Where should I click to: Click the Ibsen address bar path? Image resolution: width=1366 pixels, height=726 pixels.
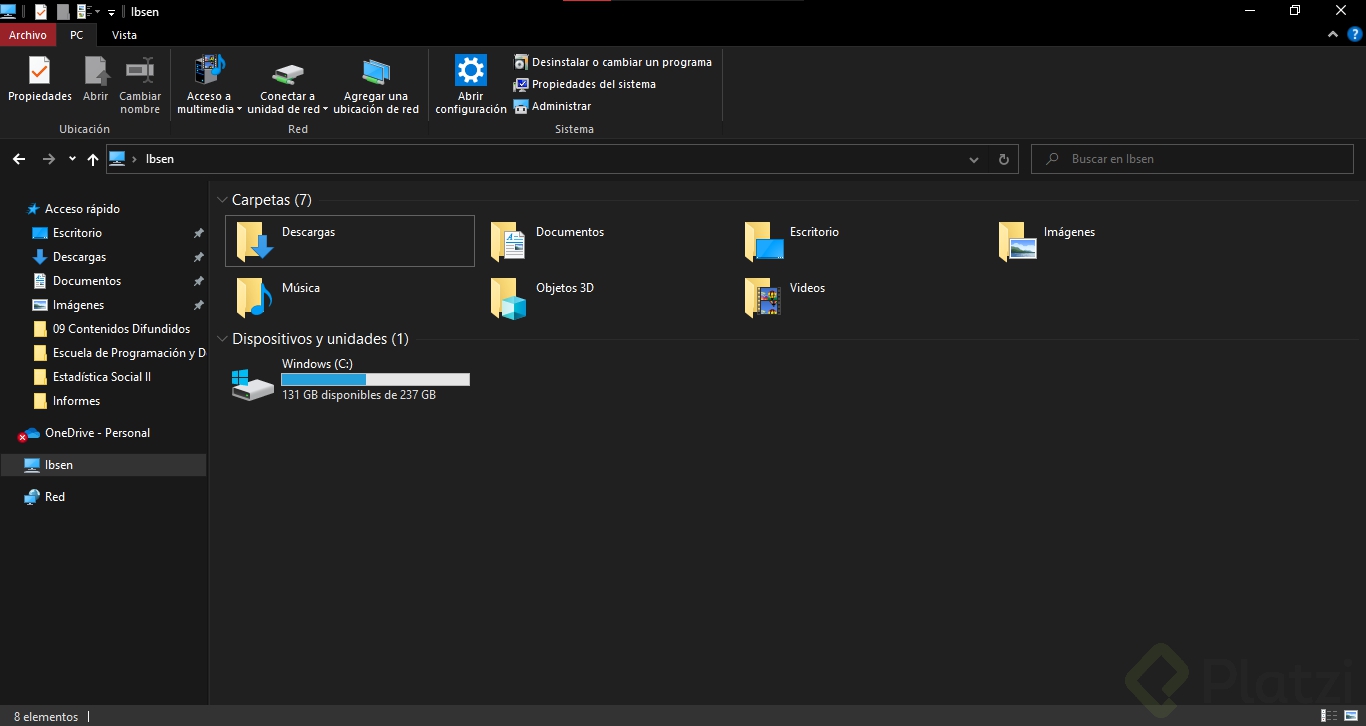tap(160, 159)
